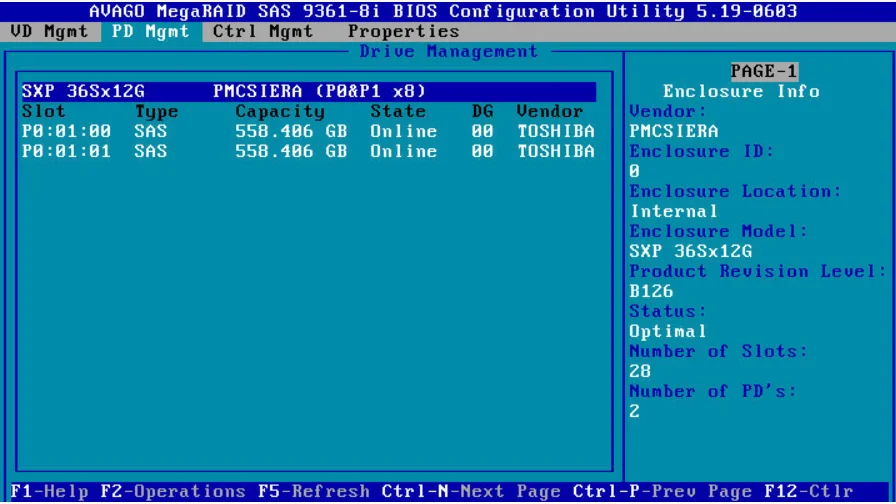
Task: Click the Type column header
Action: coord(156,111)
